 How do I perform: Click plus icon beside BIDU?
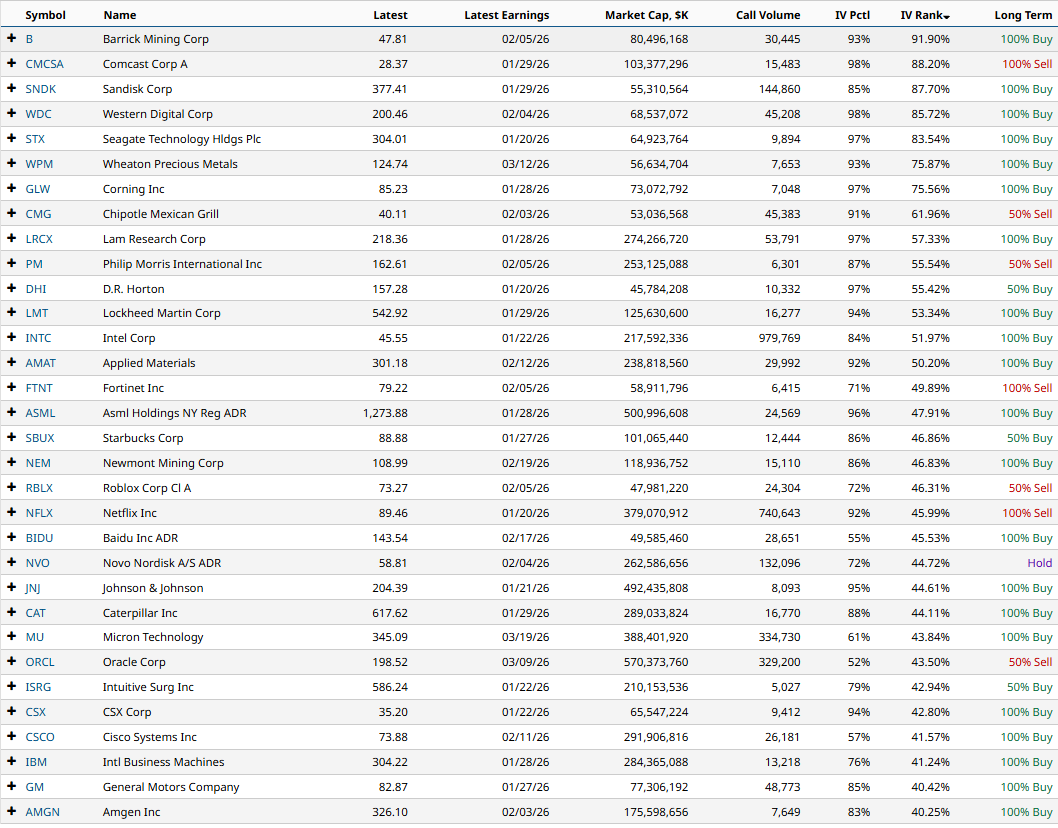(x=11, y=537)
